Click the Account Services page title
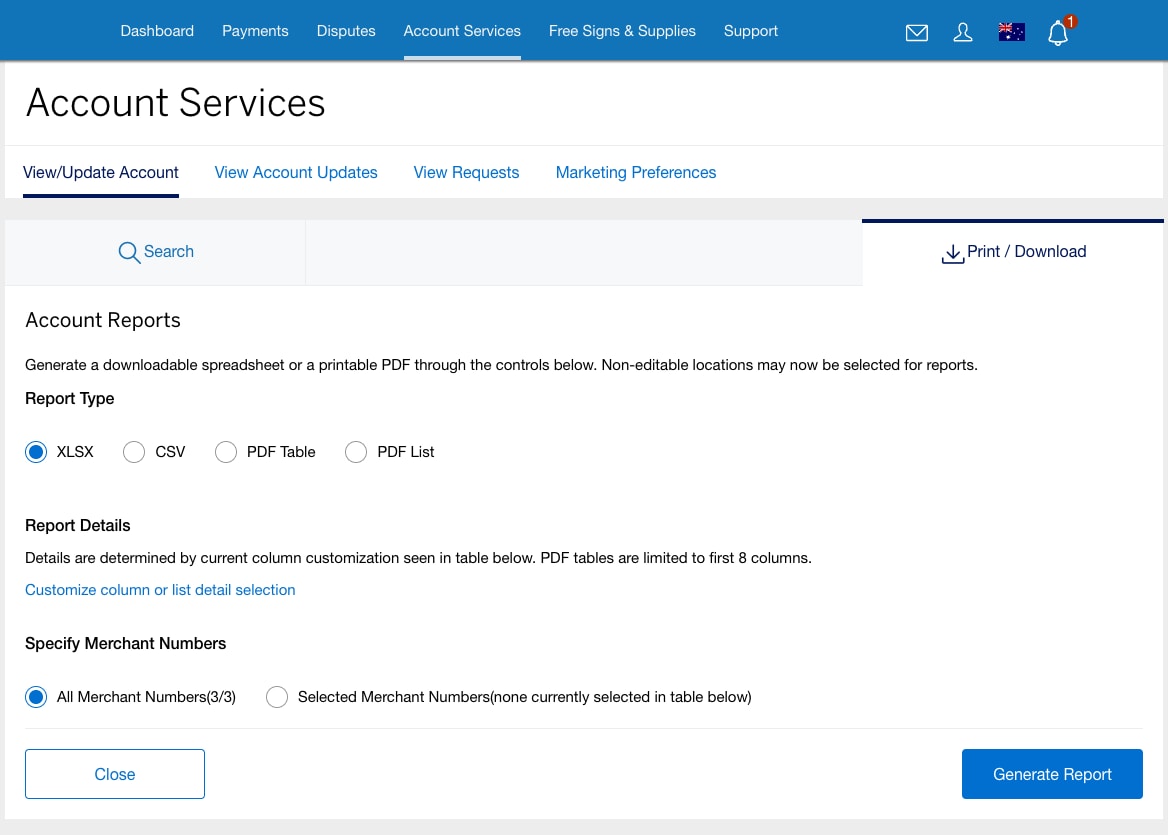Screen dimensions: 1168x835 point(175,103)
